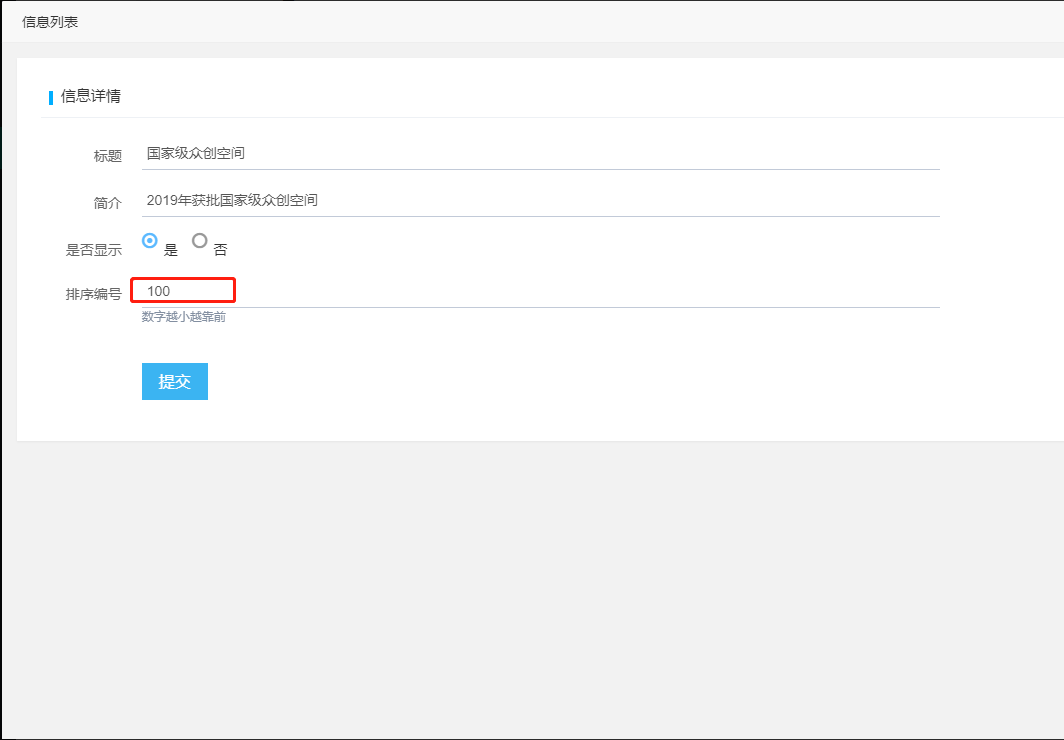Click the text 2019年获批国家级众创空间
The image size is (1064, 740).
tap(232, 200)
